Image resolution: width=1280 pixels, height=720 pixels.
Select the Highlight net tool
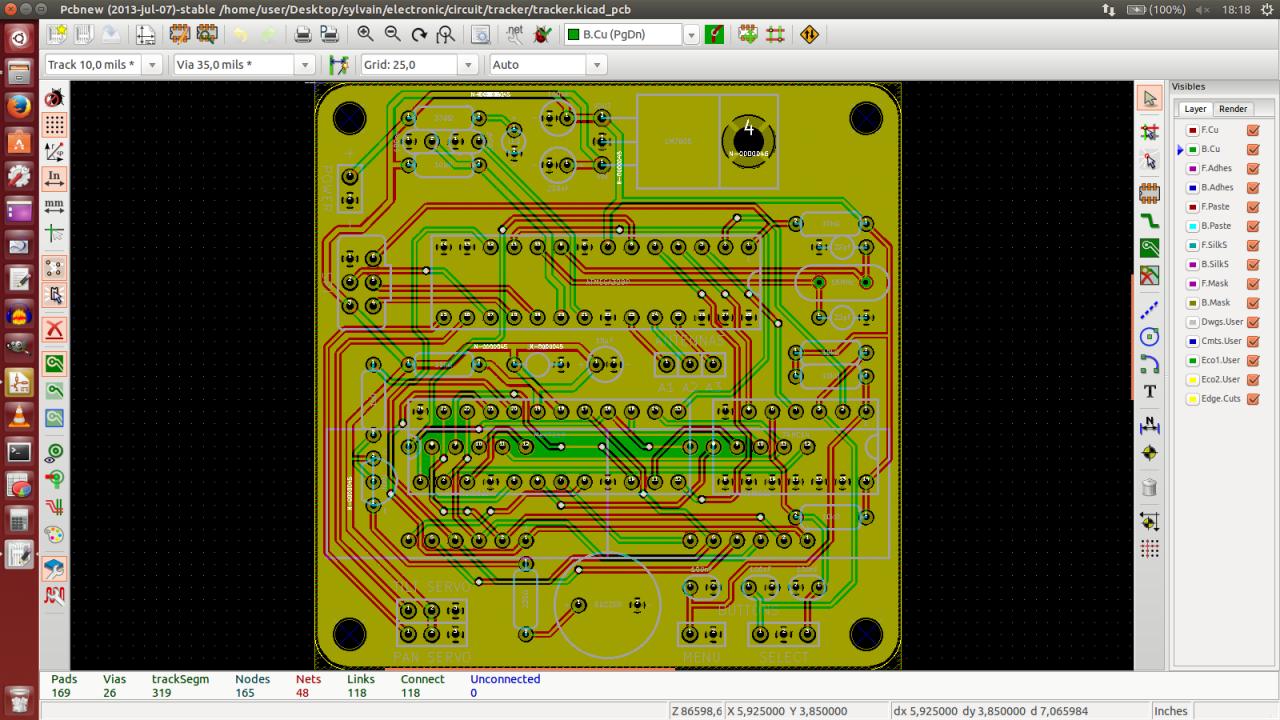coord(1150,131)
